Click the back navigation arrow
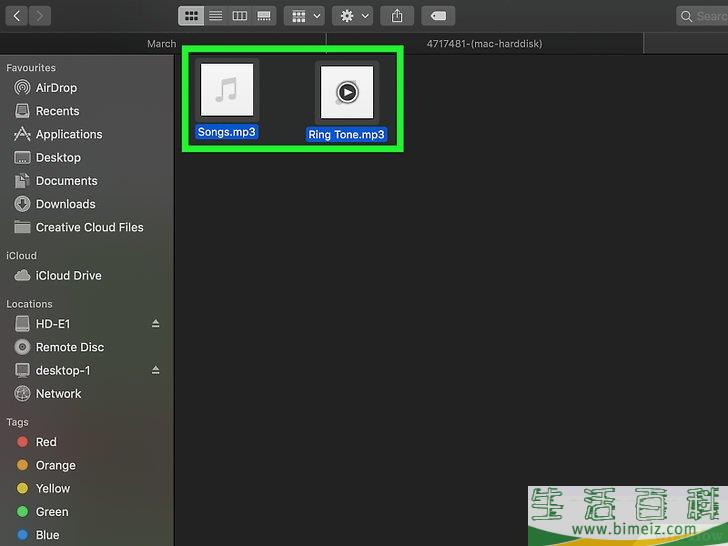The height and width of the screenshot is (546, 728). point(17,16)
